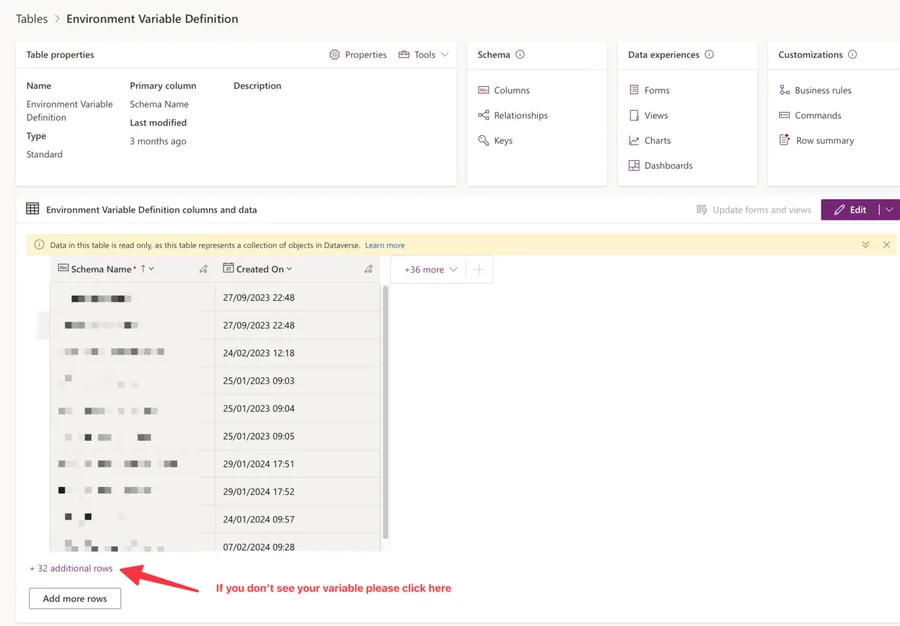Click the + 32 additional rows link

click(x=71, y=568)
